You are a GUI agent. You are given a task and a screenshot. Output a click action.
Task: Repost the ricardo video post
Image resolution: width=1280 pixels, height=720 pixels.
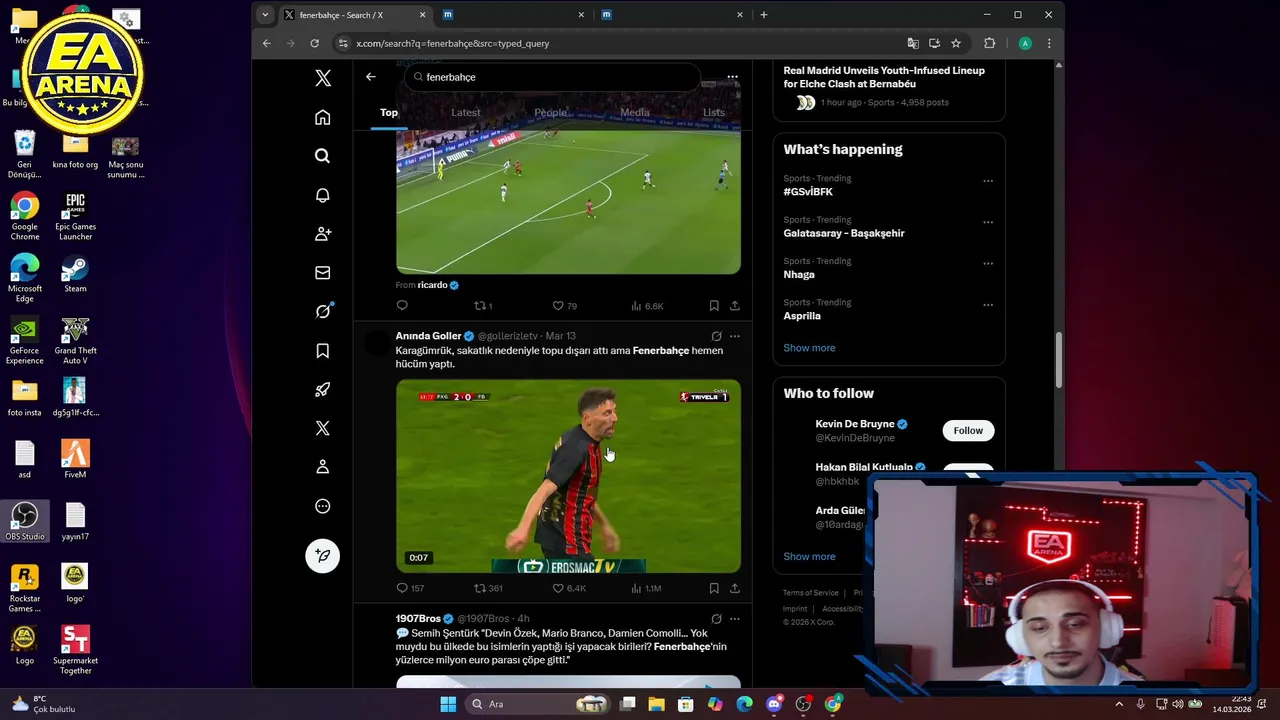click(482, 305)
